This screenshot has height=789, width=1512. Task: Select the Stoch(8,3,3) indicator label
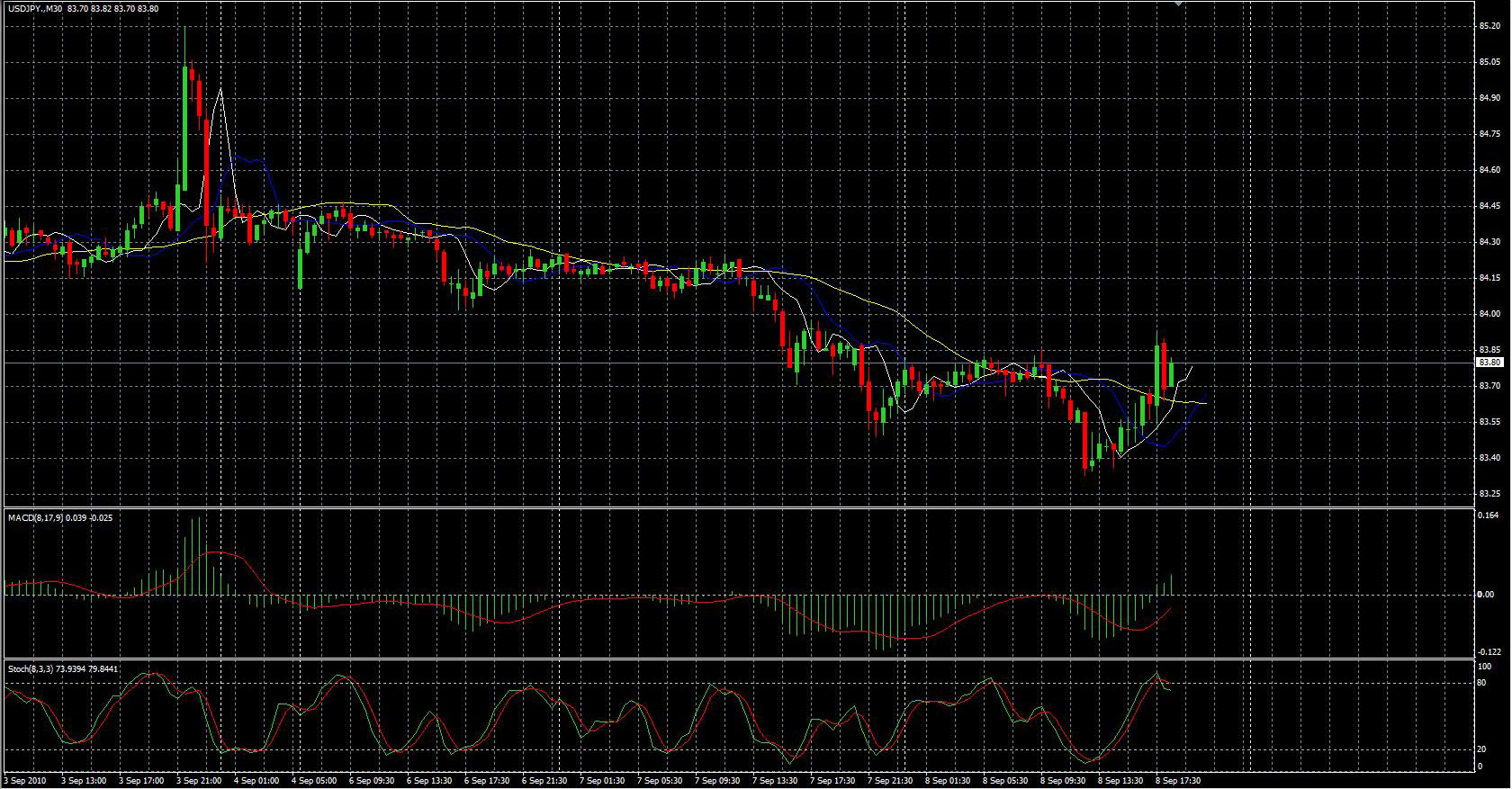tap(31, 669)
